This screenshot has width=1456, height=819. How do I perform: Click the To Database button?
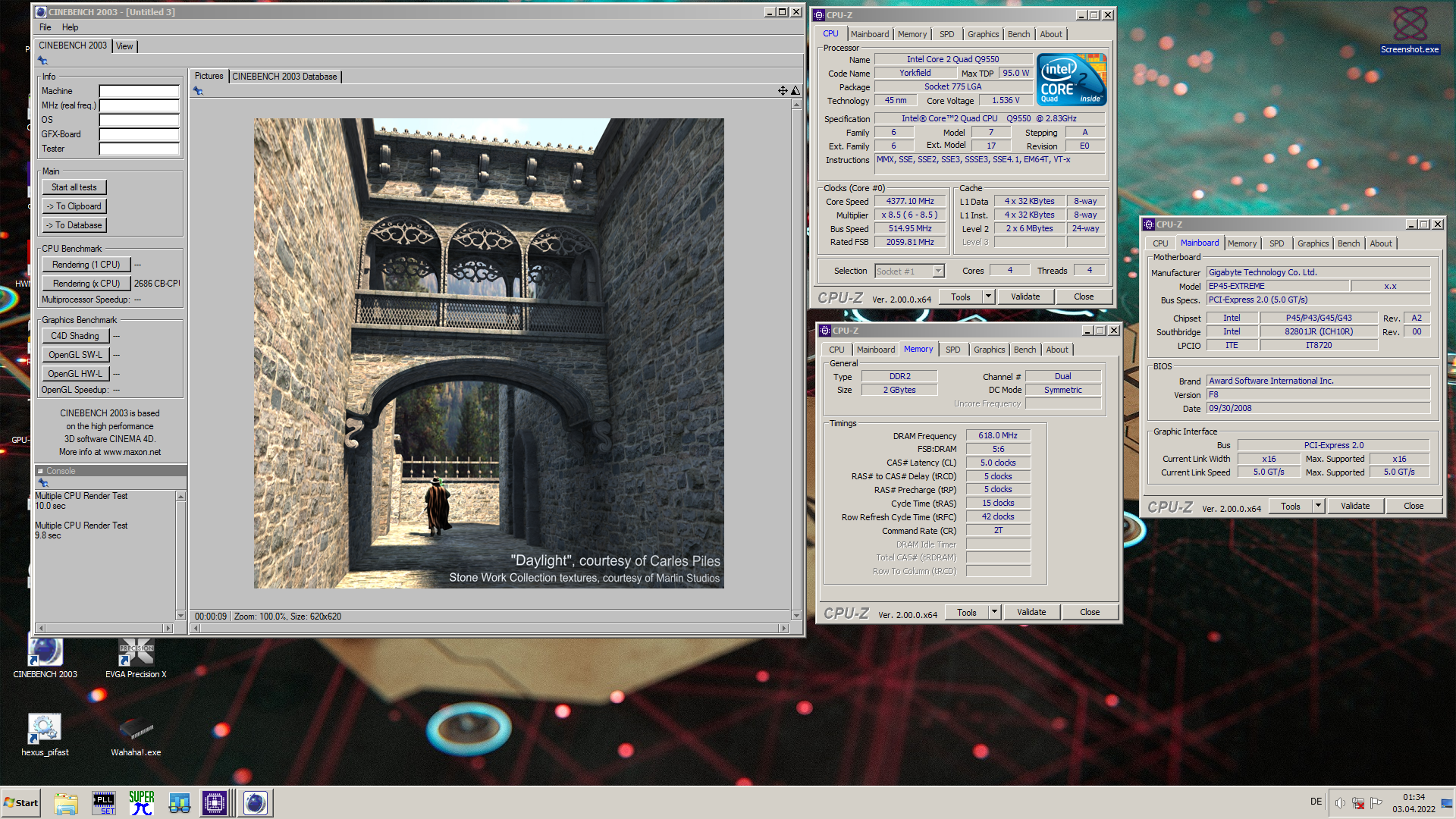coord(74,225)
